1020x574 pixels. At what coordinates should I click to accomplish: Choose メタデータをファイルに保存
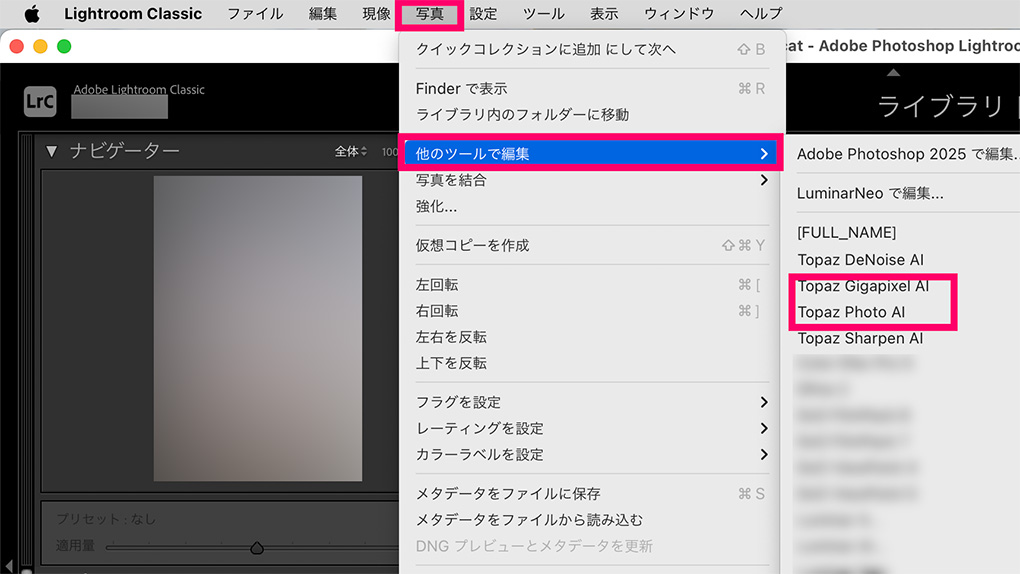[591, 494]
